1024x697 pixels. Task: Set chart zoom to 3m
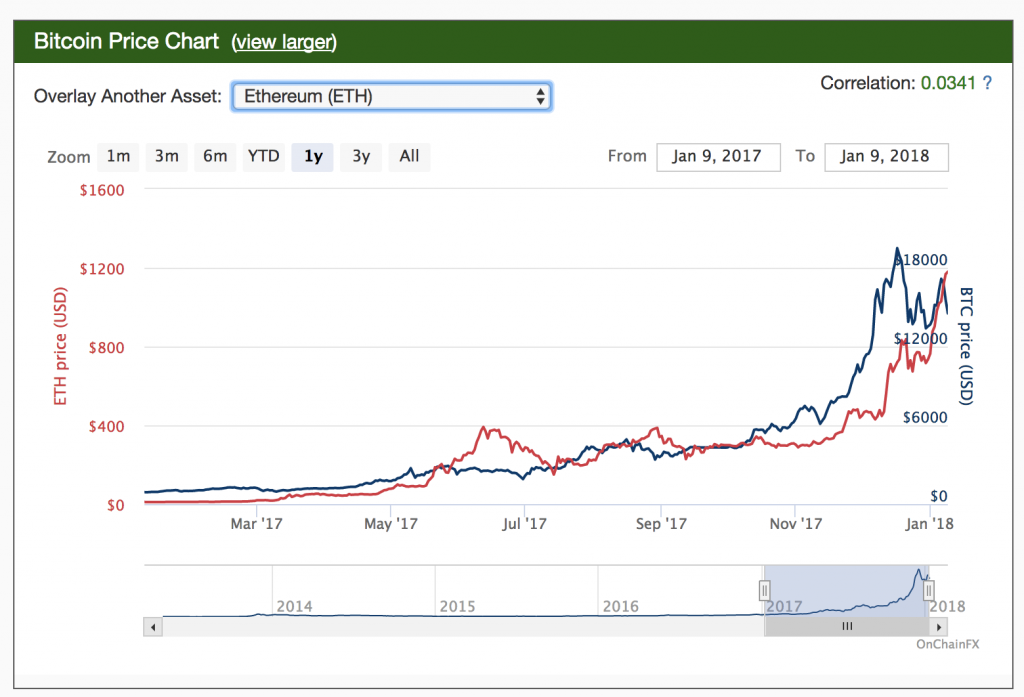click(x=166, y=156)
